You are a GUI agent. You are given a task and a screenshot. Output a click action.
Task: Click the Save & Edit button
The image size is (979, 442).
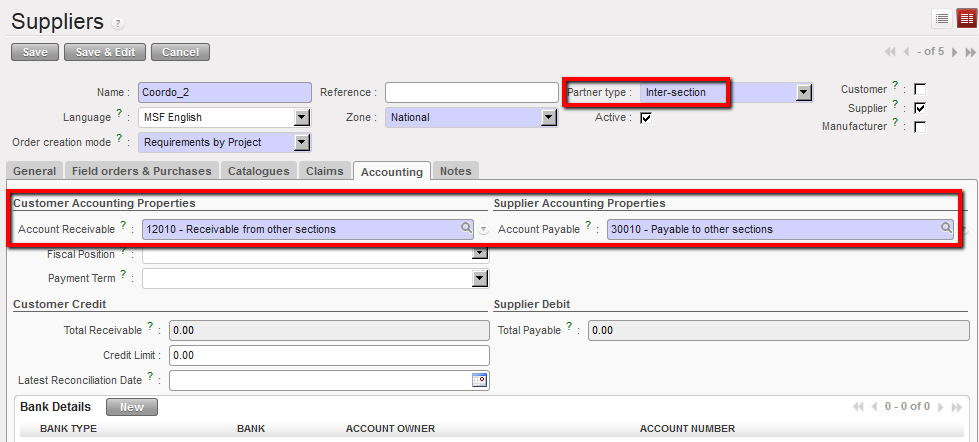click(105, 52)
